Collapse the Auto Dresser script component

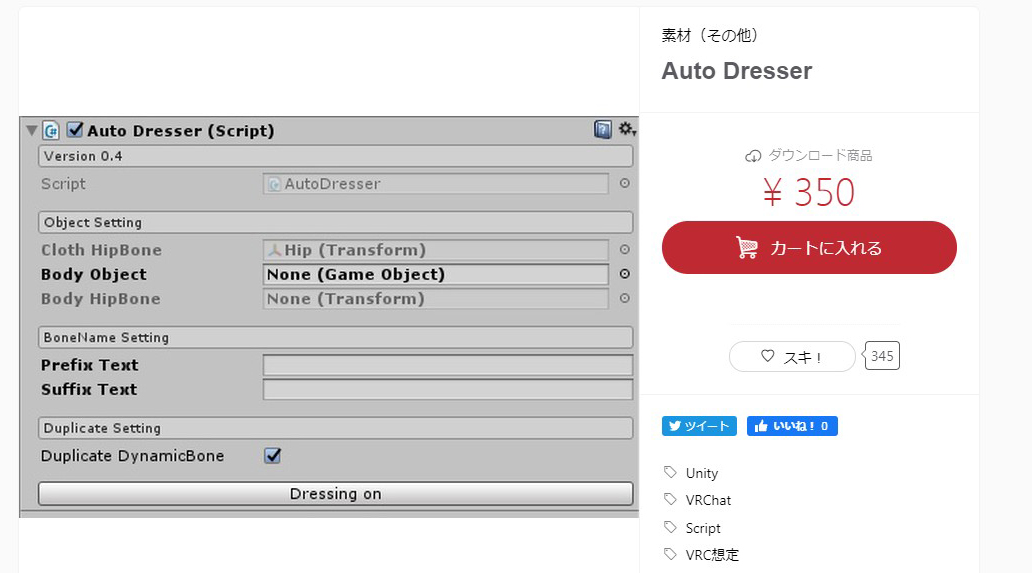(31, 130)
